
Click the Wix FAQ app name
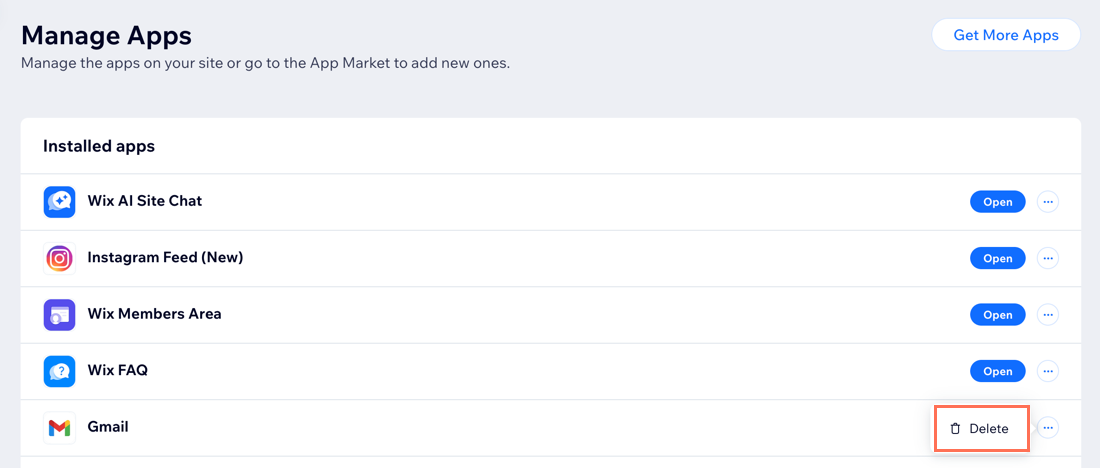coord(118,370)
